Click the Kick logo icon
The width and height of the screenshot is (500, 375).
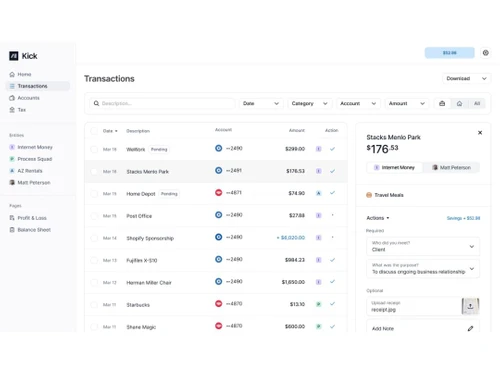pyautogui.click(x=14, y=56)
